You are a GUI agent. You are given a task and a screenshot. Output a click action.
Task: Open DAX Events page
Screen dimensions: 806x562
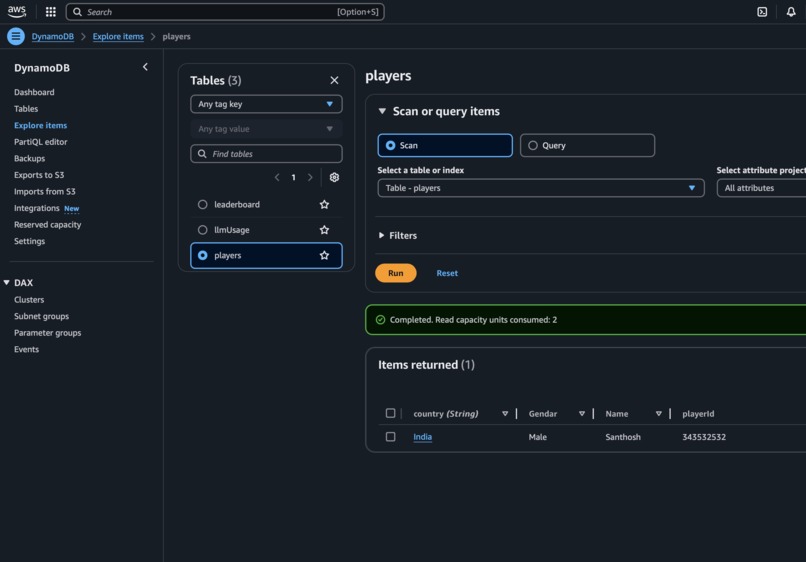[26, 349]
